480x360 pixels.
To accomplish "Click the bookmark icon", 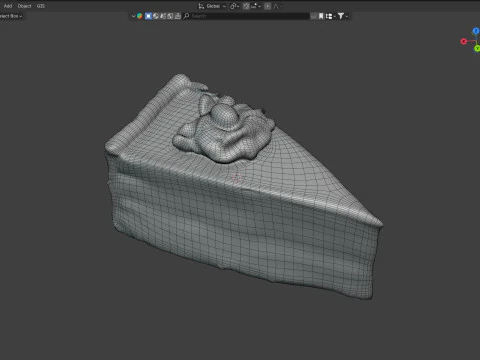I will click(x=321, y=16).
